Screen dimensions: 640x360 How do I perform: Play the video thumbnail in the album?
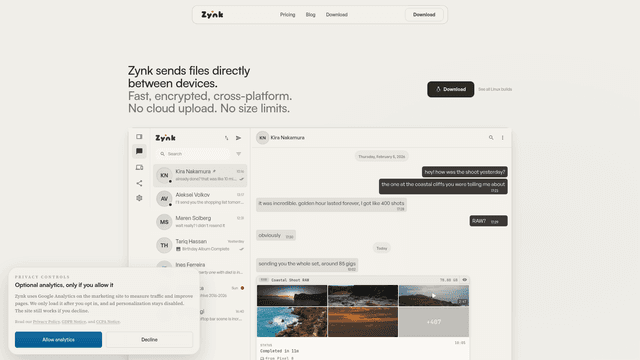pos(434,296)
